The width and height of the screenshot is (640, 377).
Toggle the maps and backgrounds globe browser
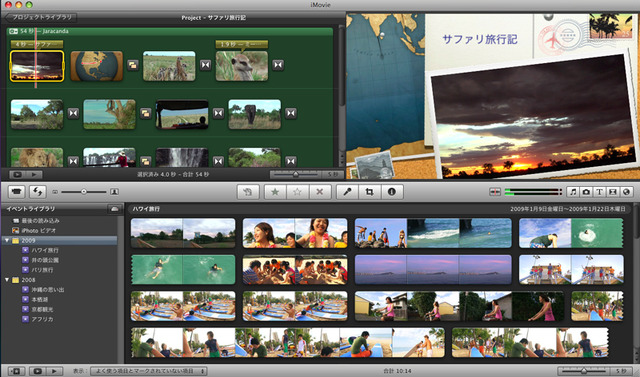[626, 192]
